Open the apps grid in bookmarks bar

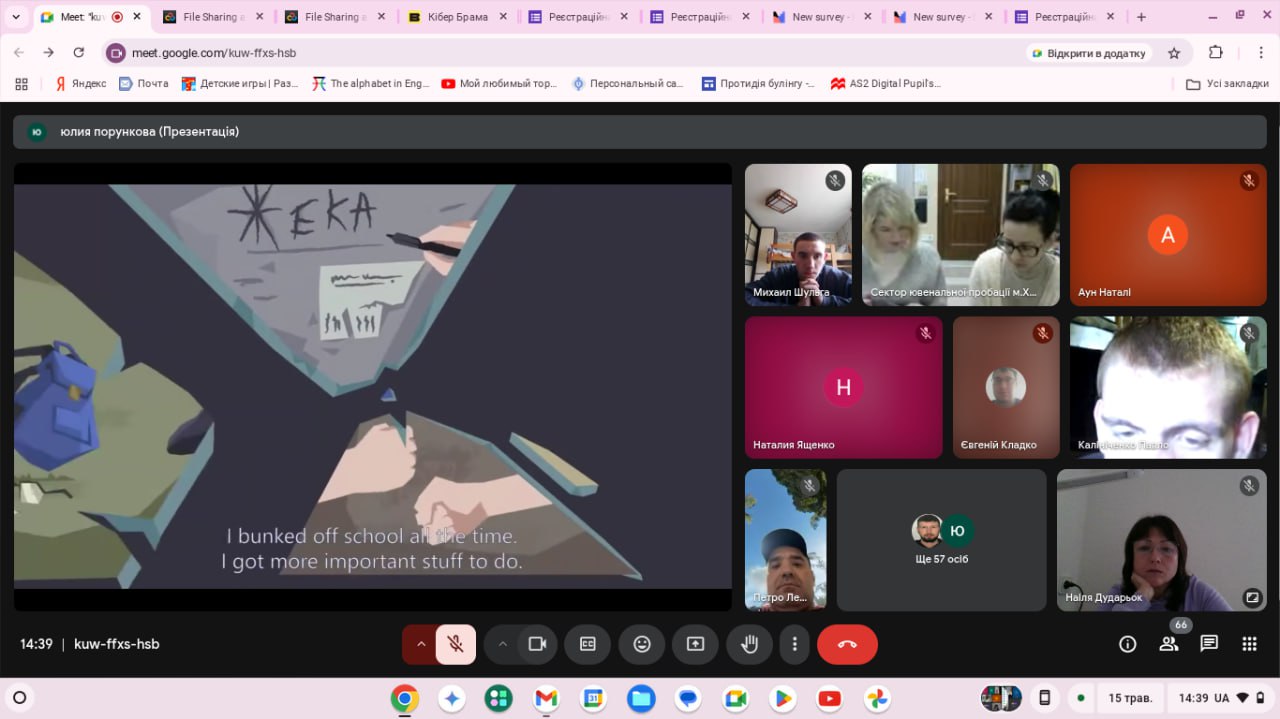pos(21,84)
